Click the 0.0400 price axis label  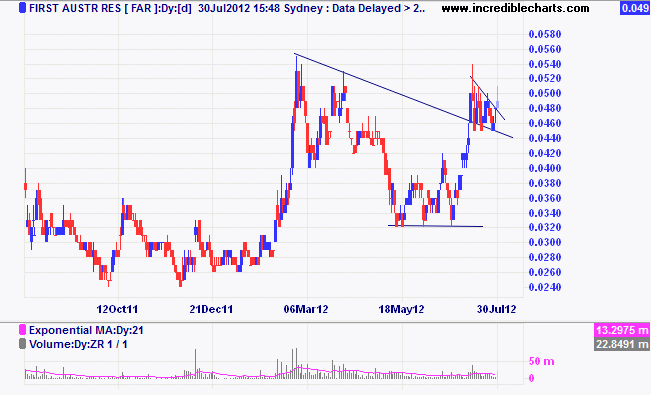pyautogui.click(x=545, y=168)
